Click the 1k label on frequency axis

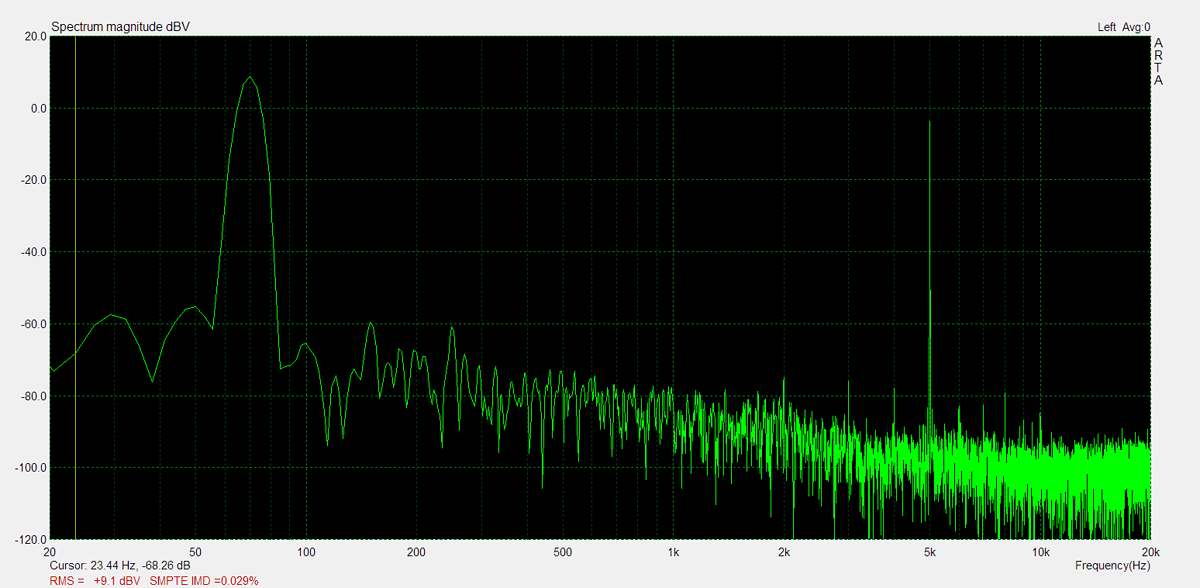click(674, 552)
